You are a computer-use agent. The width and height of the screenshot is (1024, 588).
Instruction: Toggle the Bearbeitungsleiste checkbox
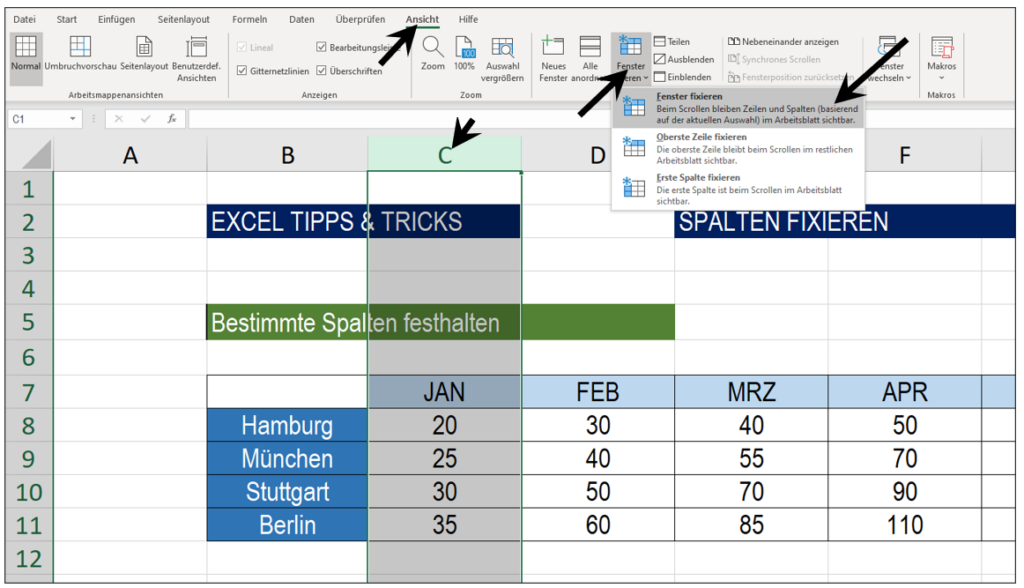click(x=321, y=48)
